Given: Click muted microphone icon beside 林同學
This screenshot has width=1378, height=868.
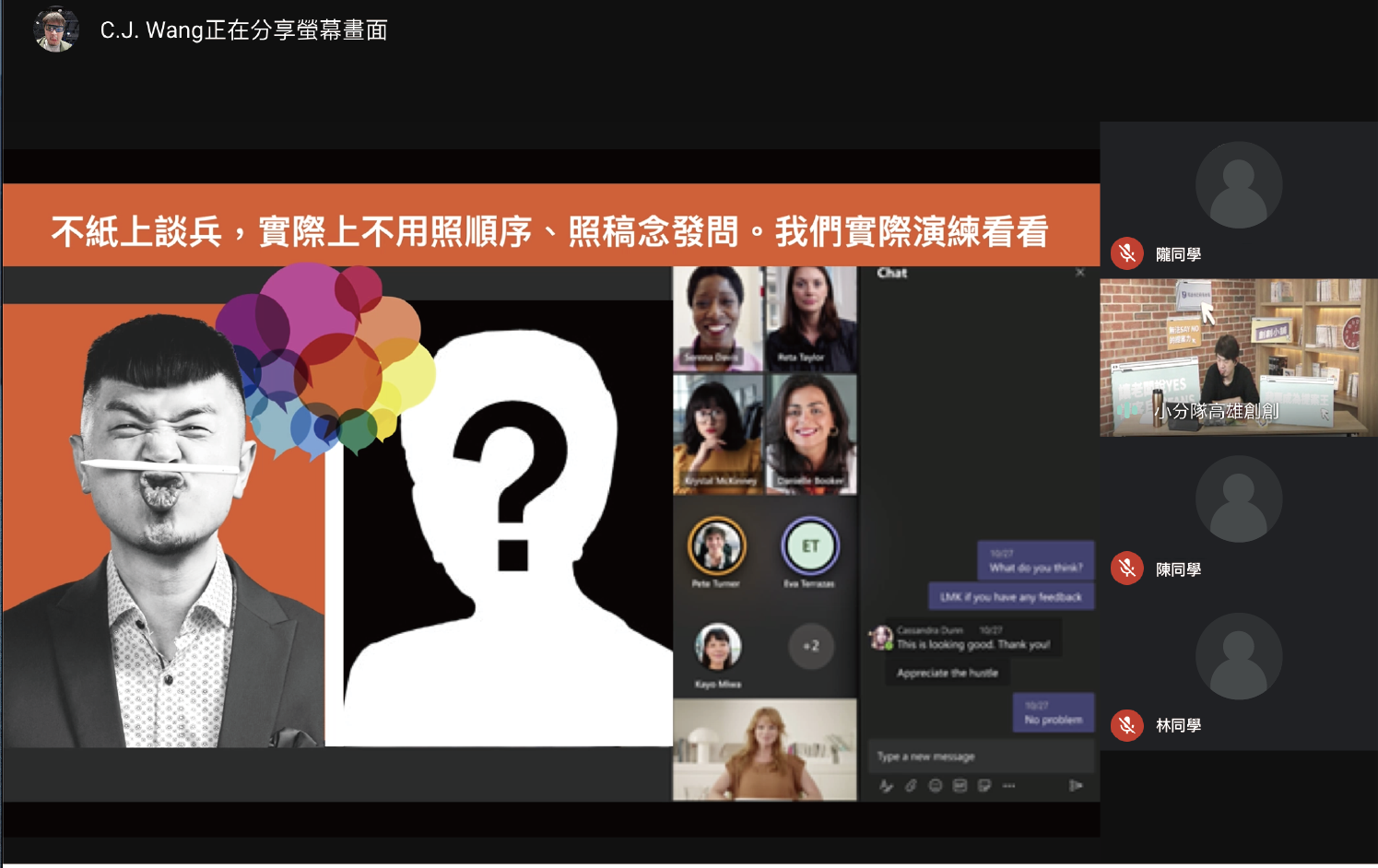Looking at the screenshot, I should click(x=1126, y=725).
